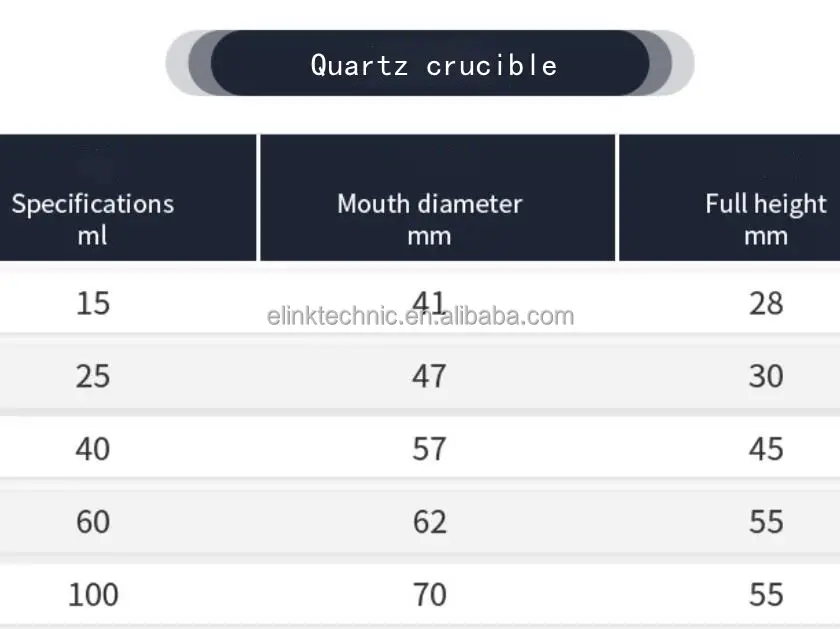Click mouth diameter value 57
840x629 pixels.
coord(429,448)
